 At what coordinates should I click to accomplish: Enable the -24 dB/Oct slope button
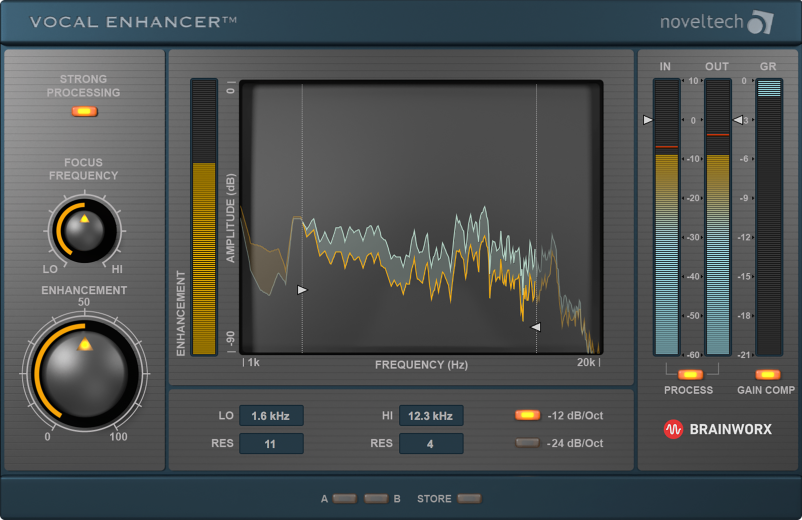pos(527,443)
